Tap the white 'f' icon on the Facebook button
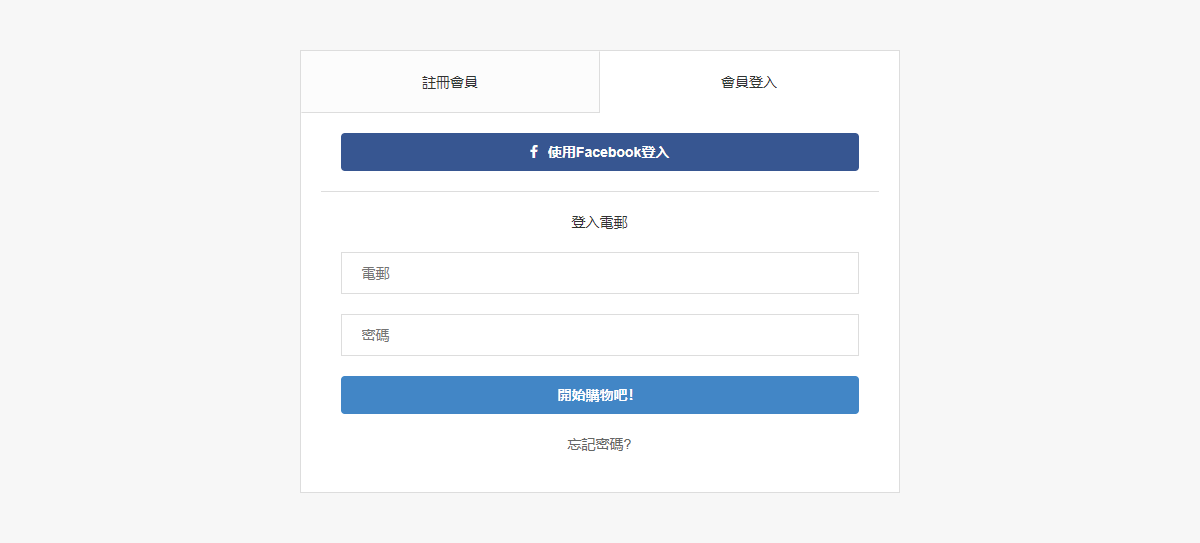1200x543 pixels. pos(534,152)
